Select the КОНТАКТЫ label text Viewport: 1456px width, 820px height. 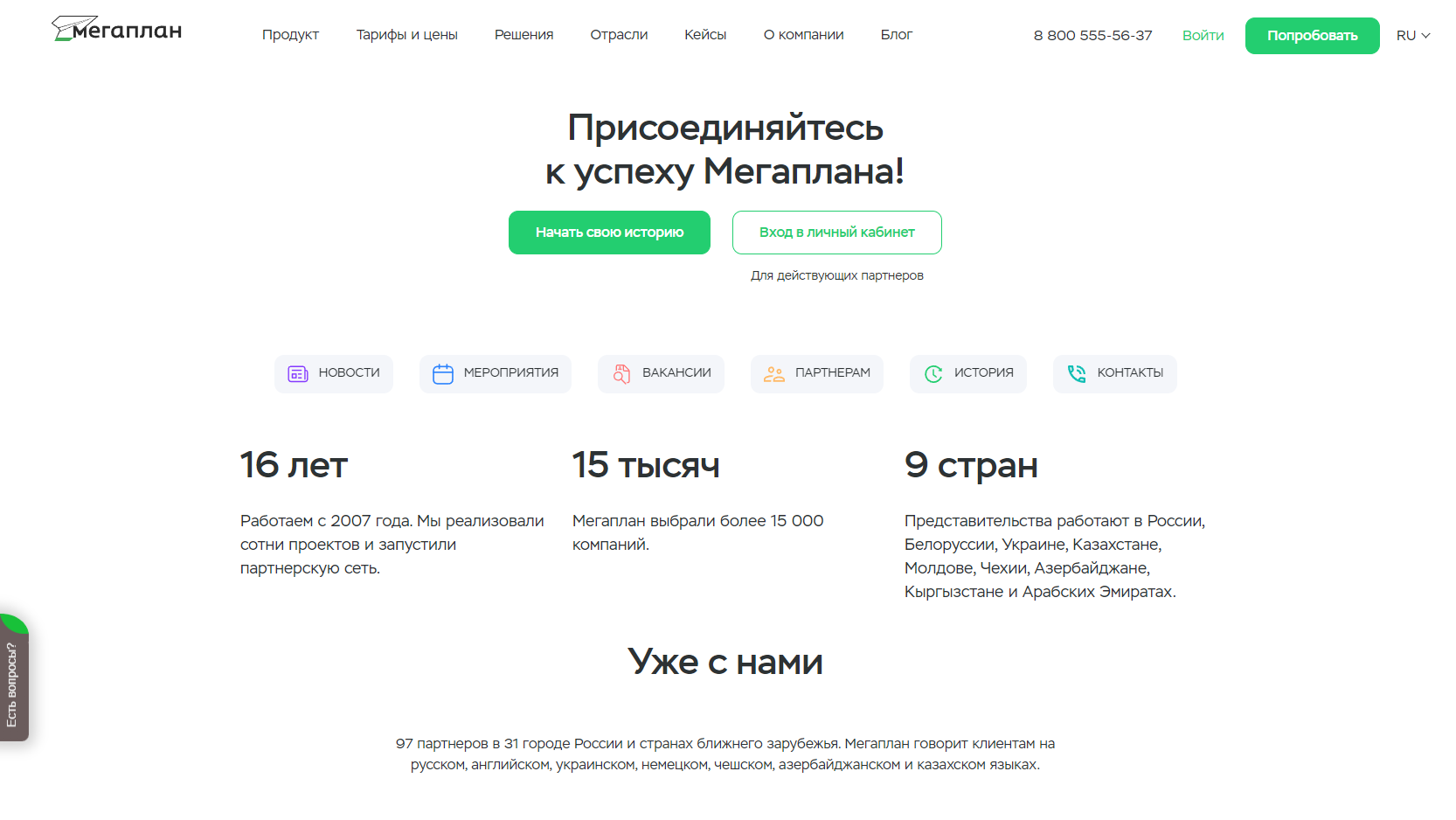[1130, 373]
